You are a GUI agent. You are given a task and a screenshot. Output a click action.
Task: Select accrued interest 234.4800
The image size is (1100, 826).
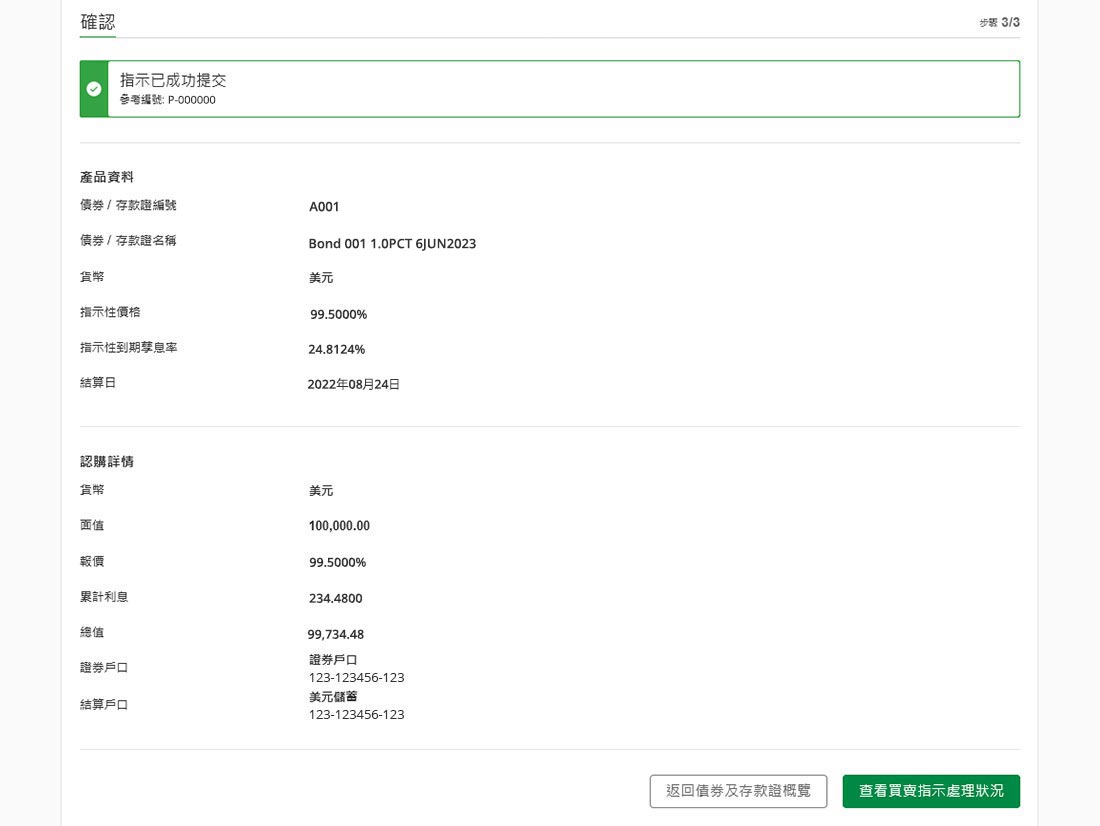335,599
